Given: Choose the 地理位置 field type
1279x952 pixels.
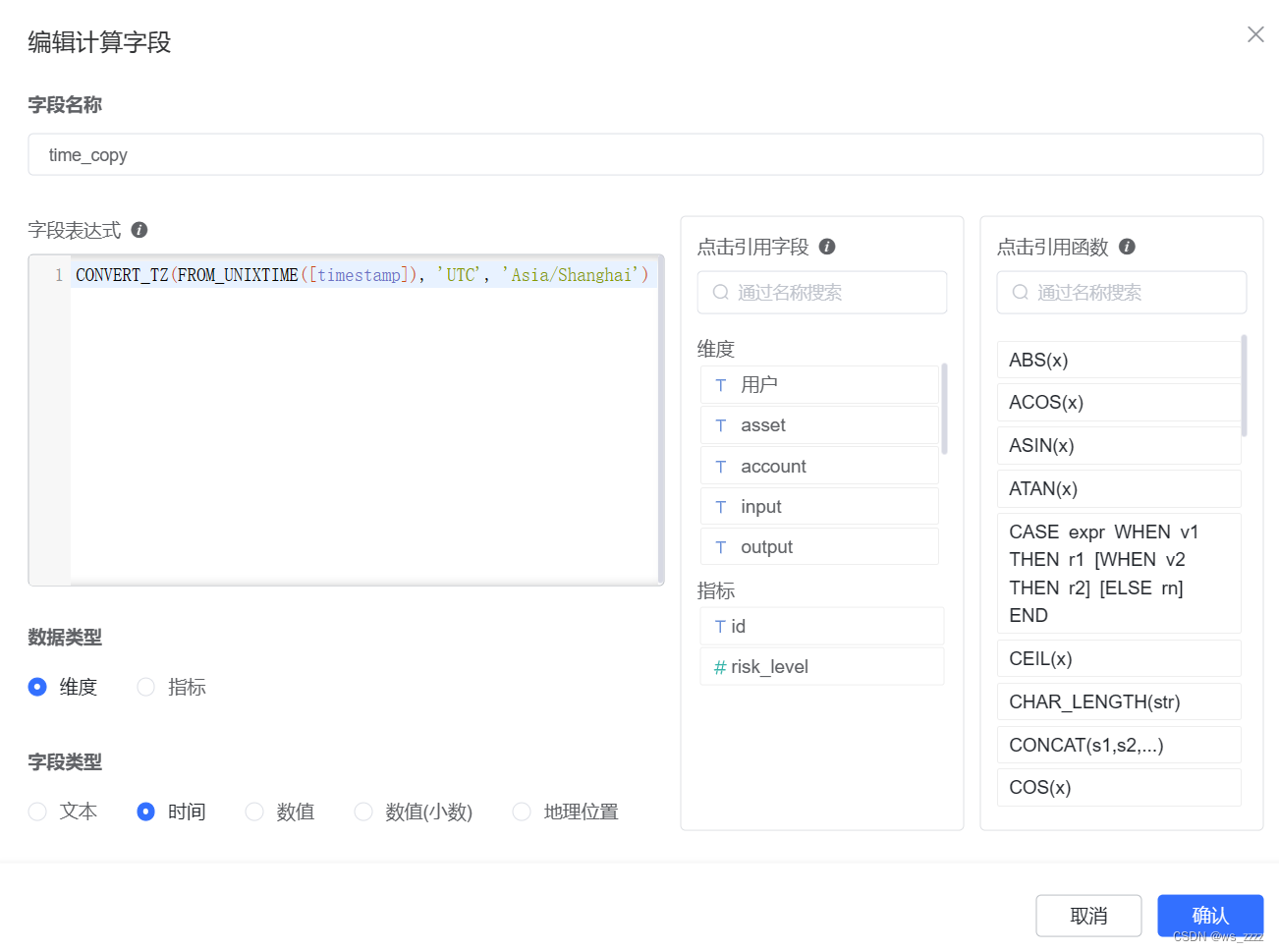Looking at the screenshot, I should (521, 812).
